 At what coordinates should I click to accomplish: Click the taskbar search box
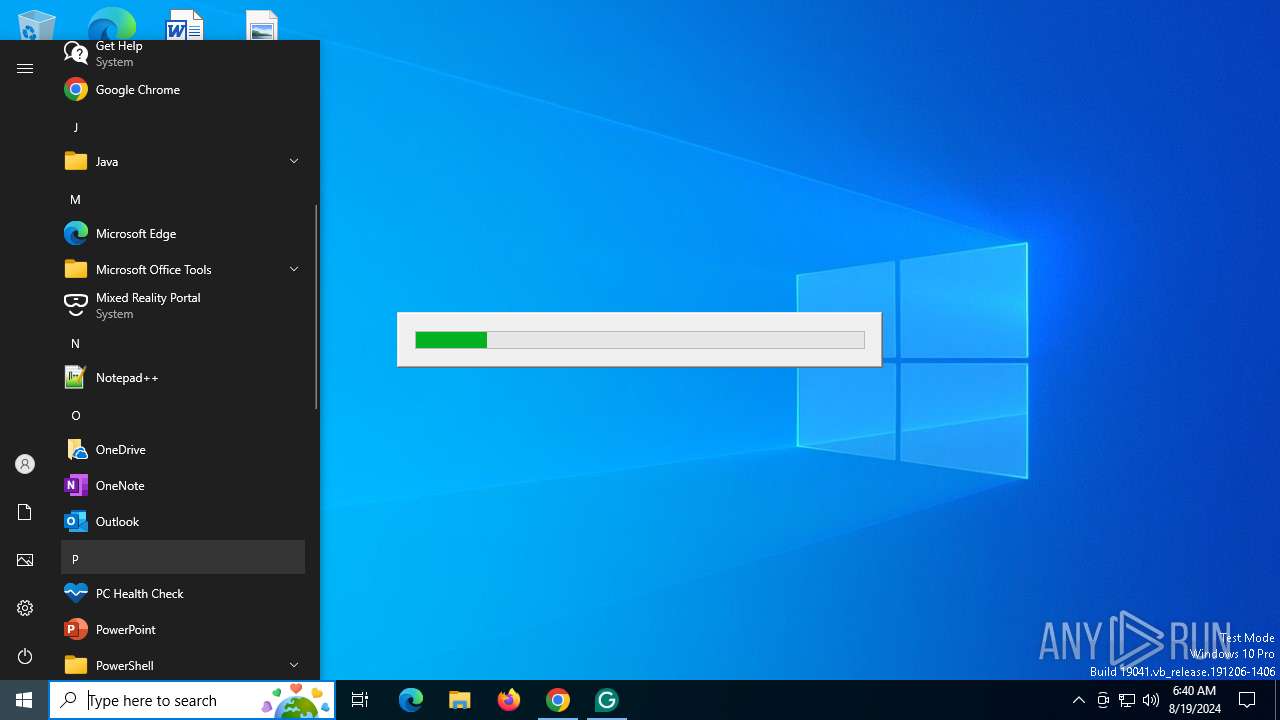tap(192, 700)
